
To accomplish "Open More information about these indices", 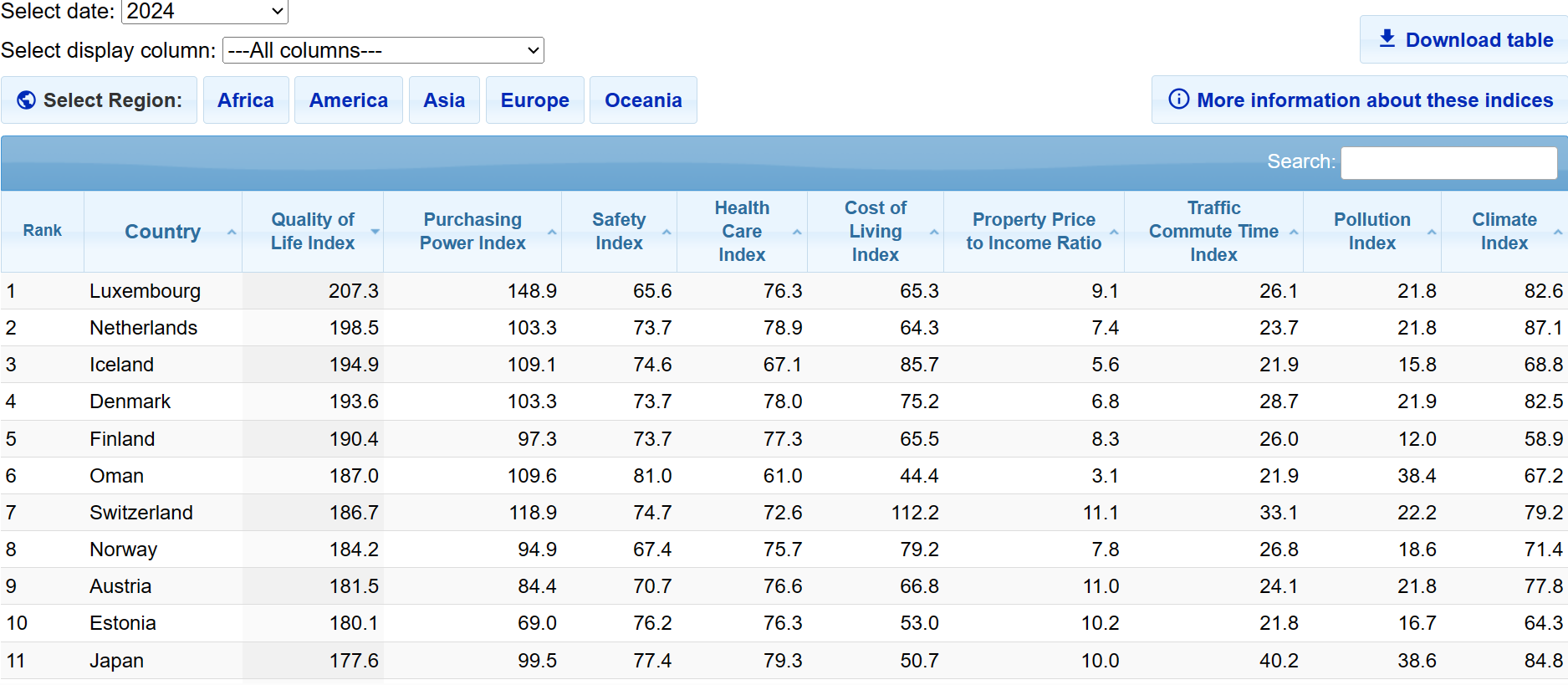I will click(x=1374, y=100).
